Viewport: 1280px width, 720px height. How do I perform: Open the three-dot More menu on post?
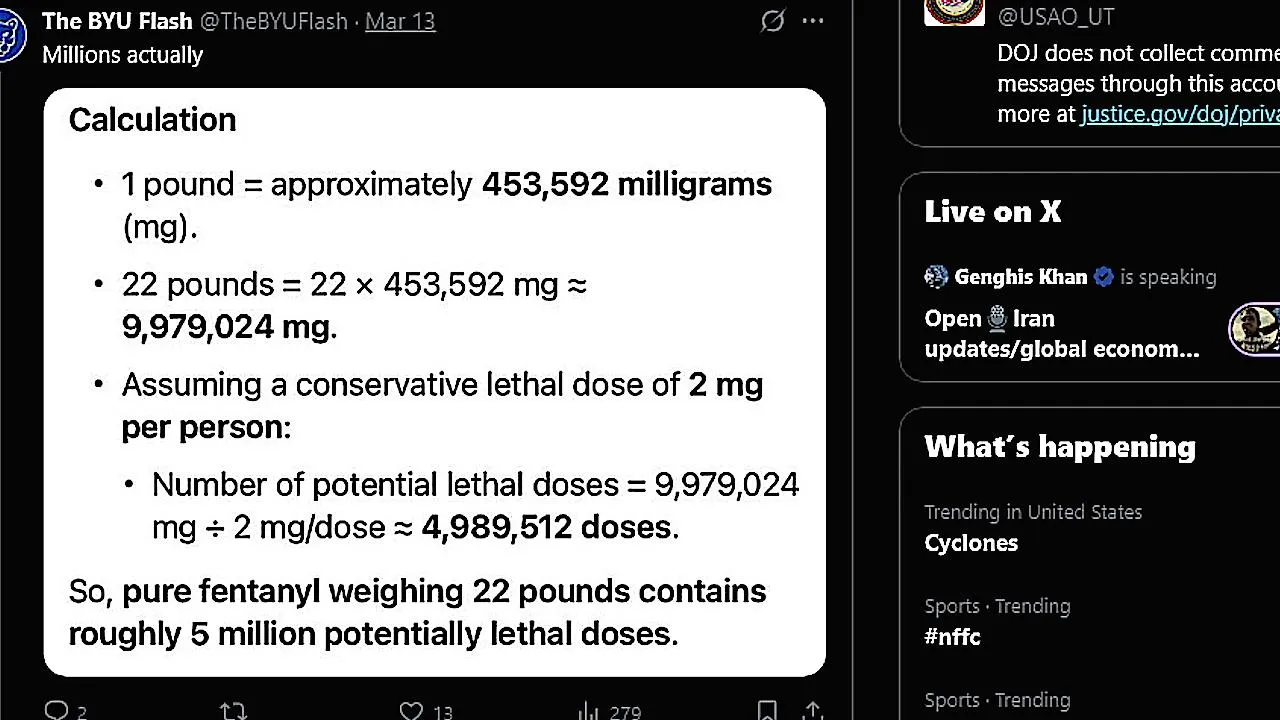click(x=813, y=21)
